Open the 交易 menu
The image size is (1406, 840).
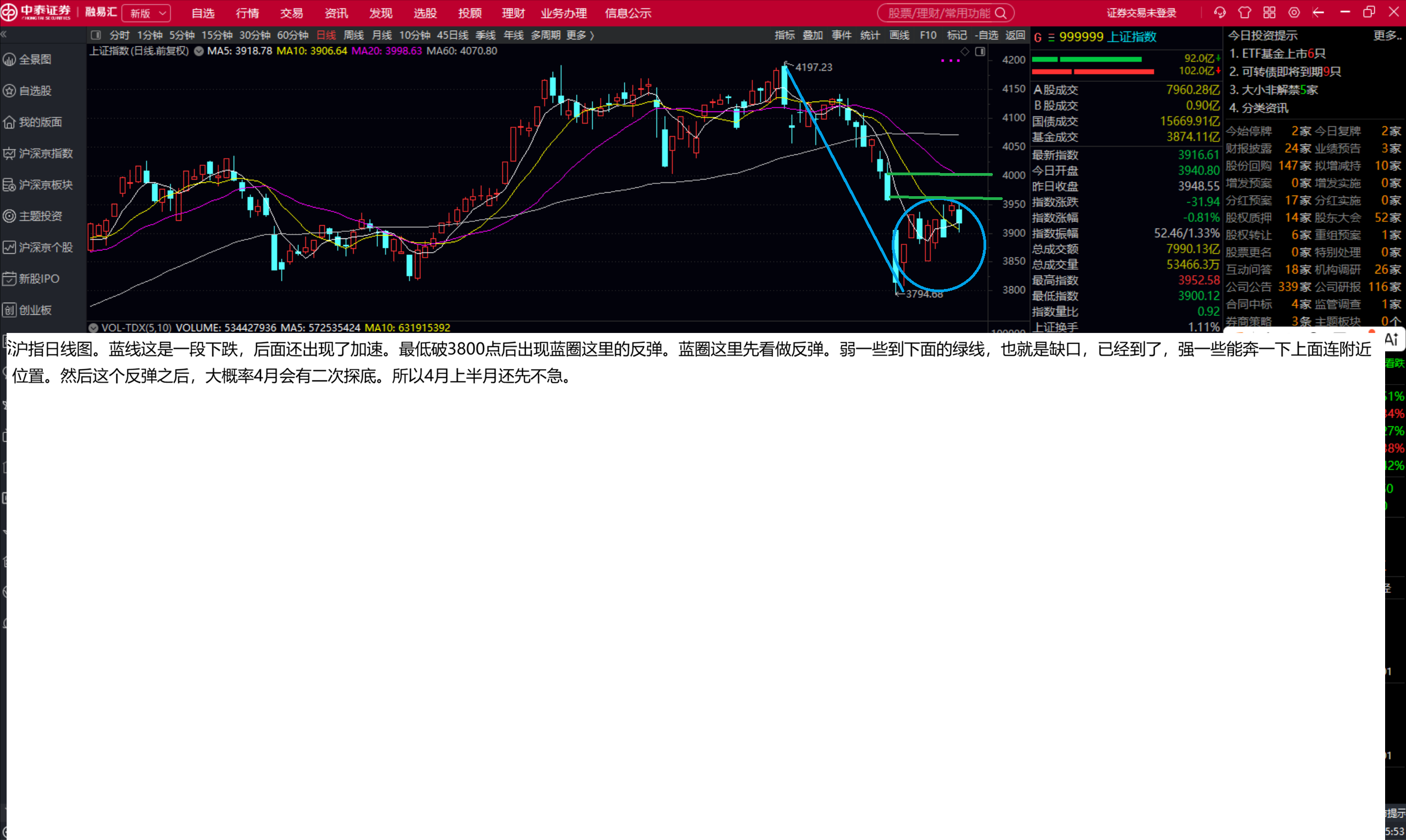coord(292,13)
